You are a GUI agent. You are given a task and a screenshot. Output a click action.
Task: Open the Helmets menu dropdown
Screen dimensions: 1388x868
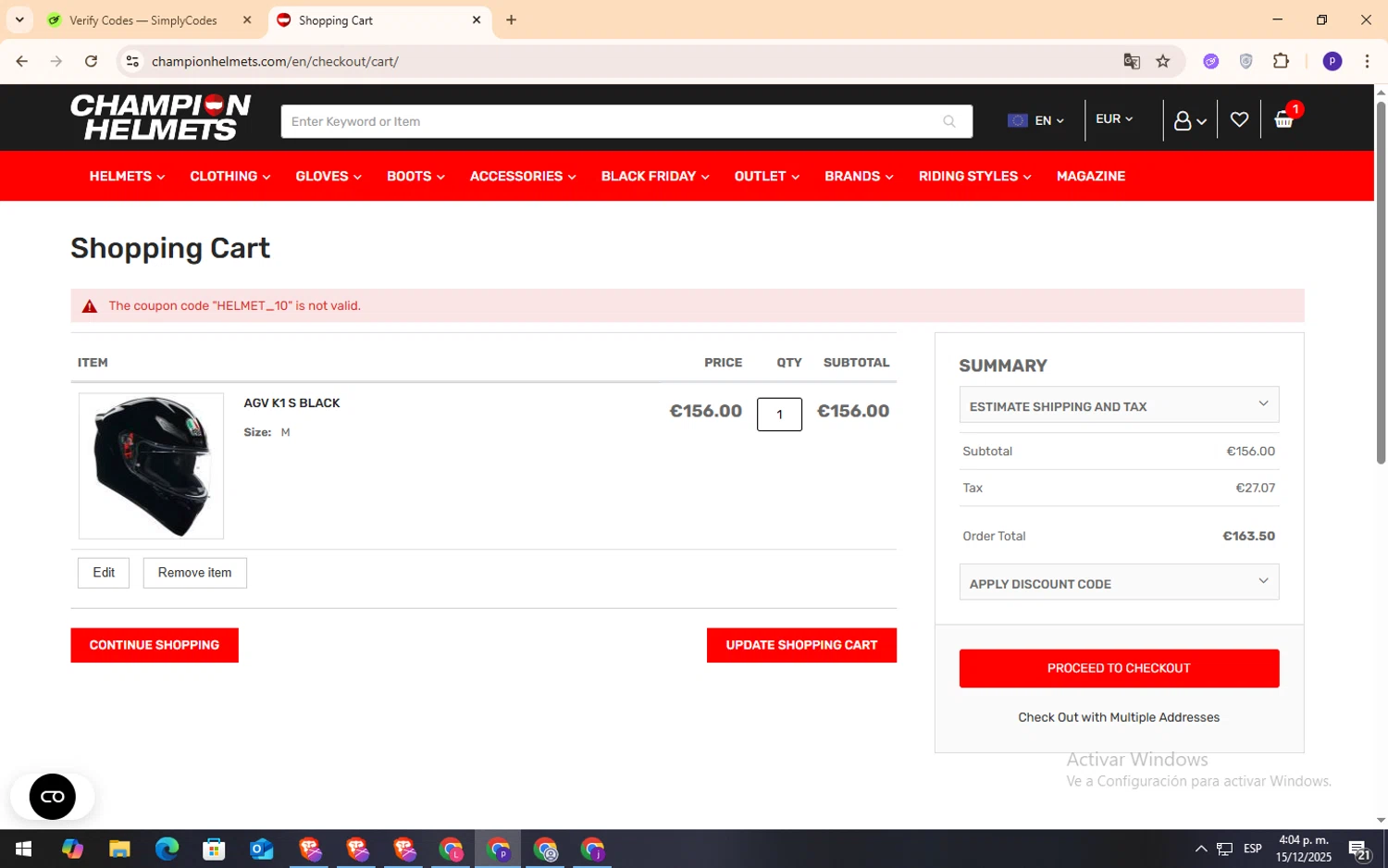coord(127,176)
